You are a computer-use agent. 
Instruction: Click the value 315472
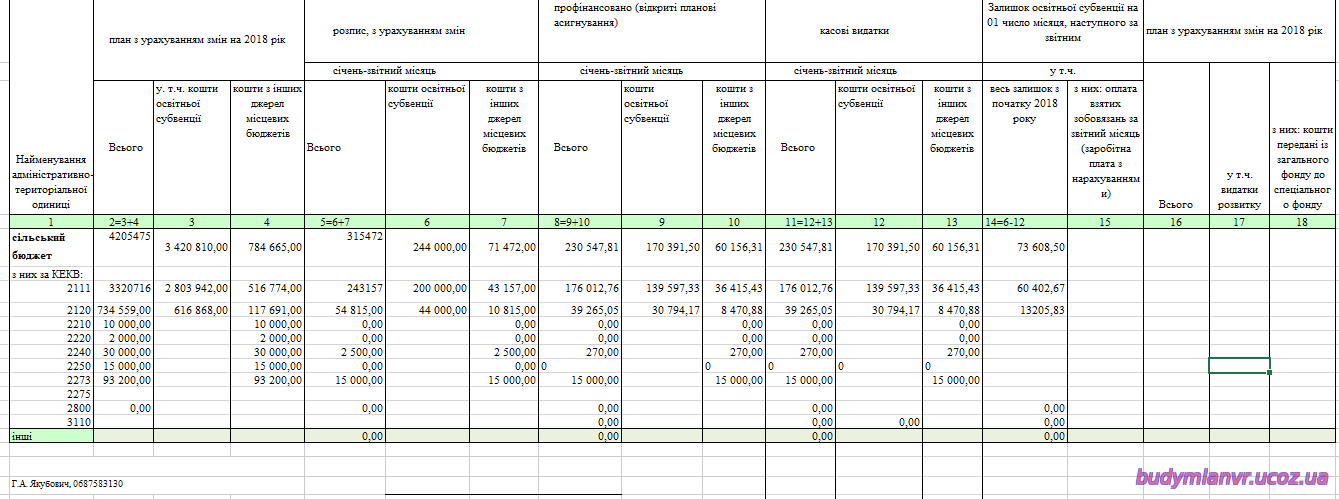(x=344, y=248)
